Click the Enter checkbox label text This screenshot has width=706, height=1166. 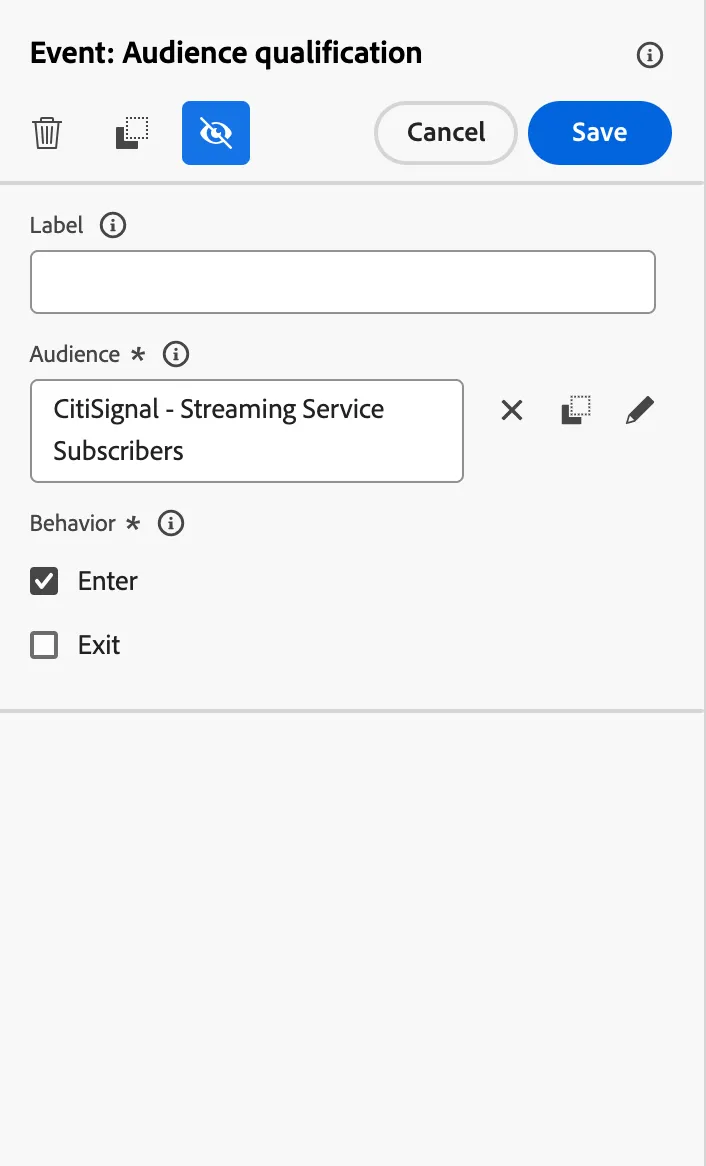coord(108,581)
